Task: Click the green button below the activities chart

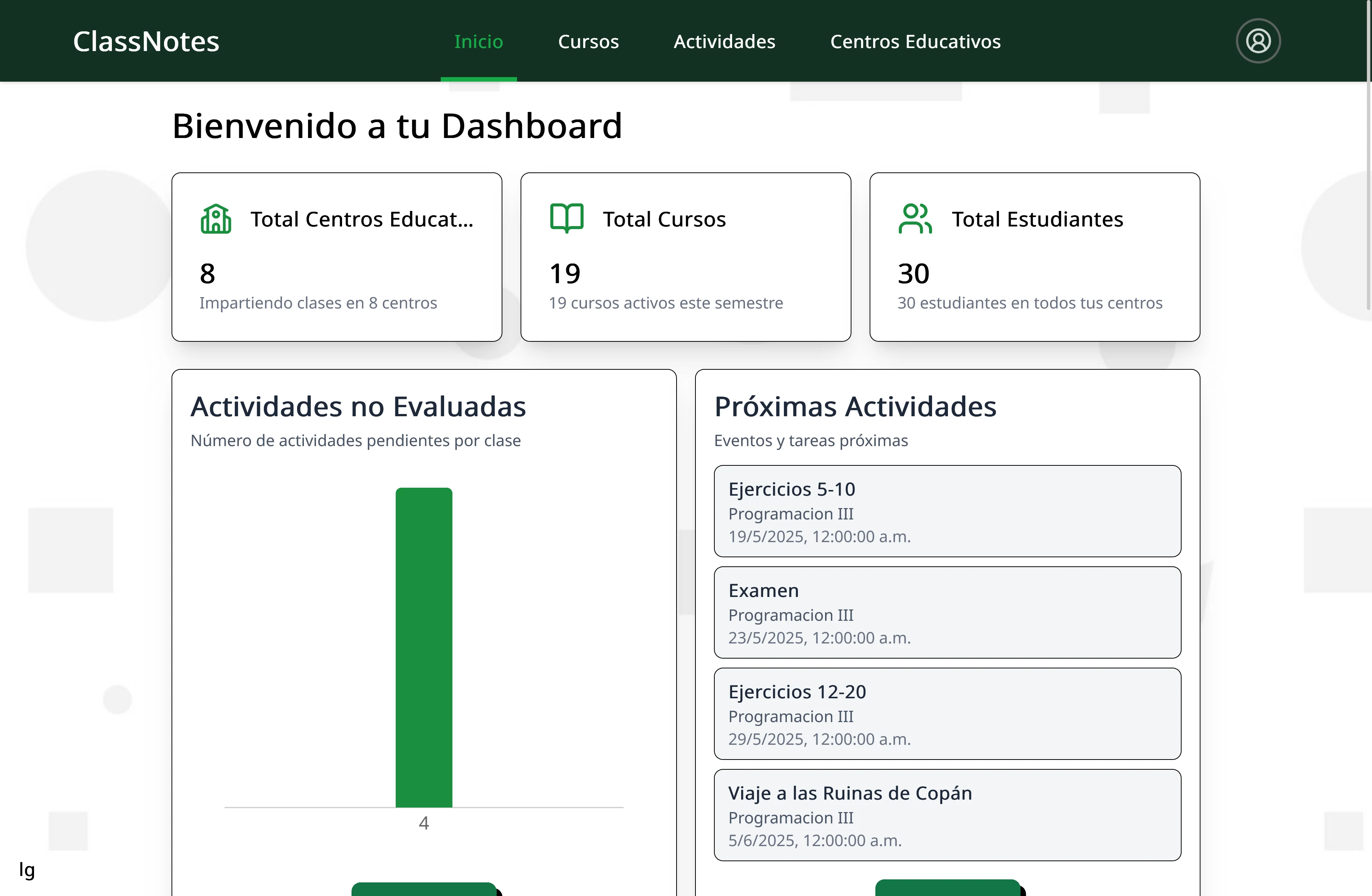Action: click(424, 890)
